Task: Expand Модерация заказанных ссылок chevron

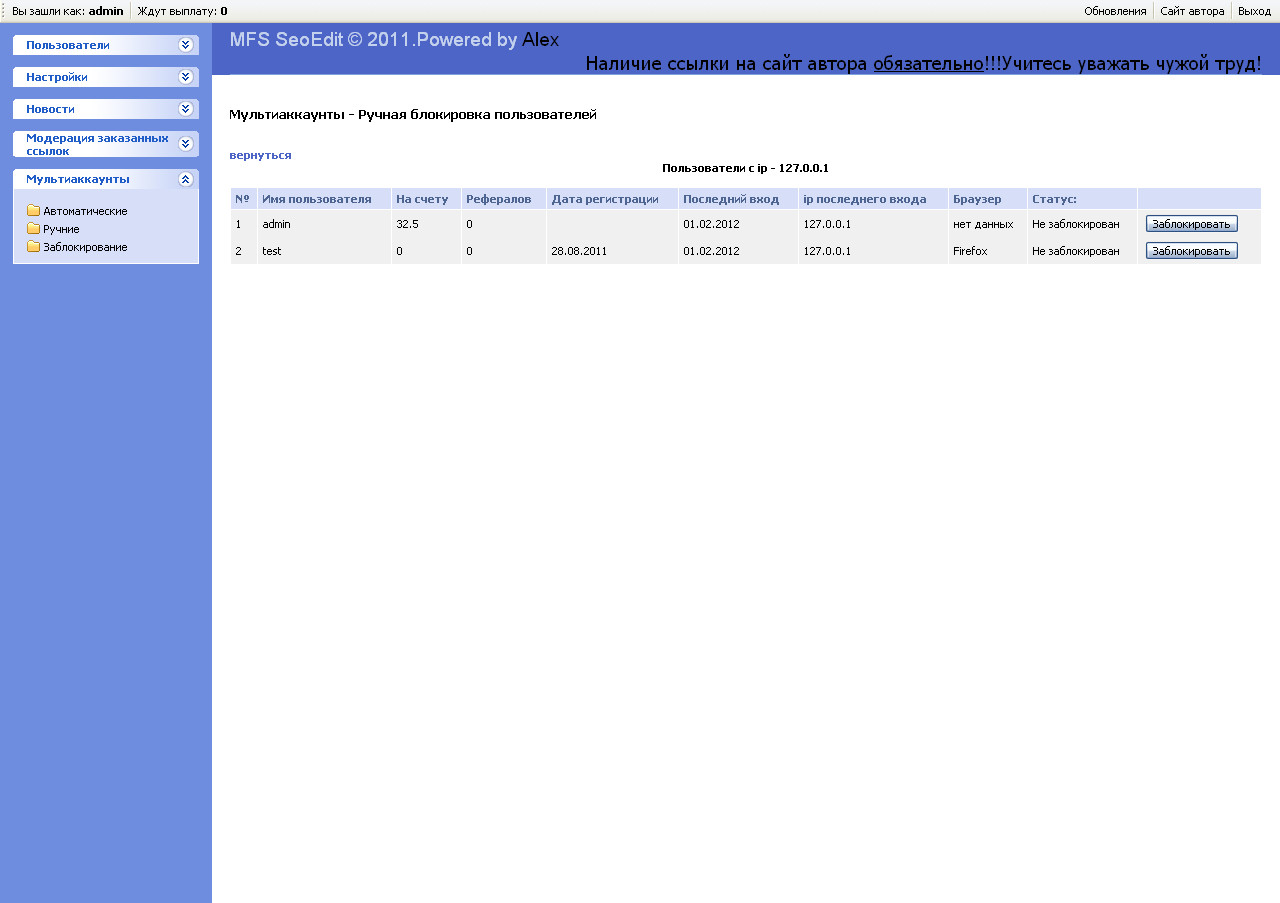Action: click(x=185, y=144)
